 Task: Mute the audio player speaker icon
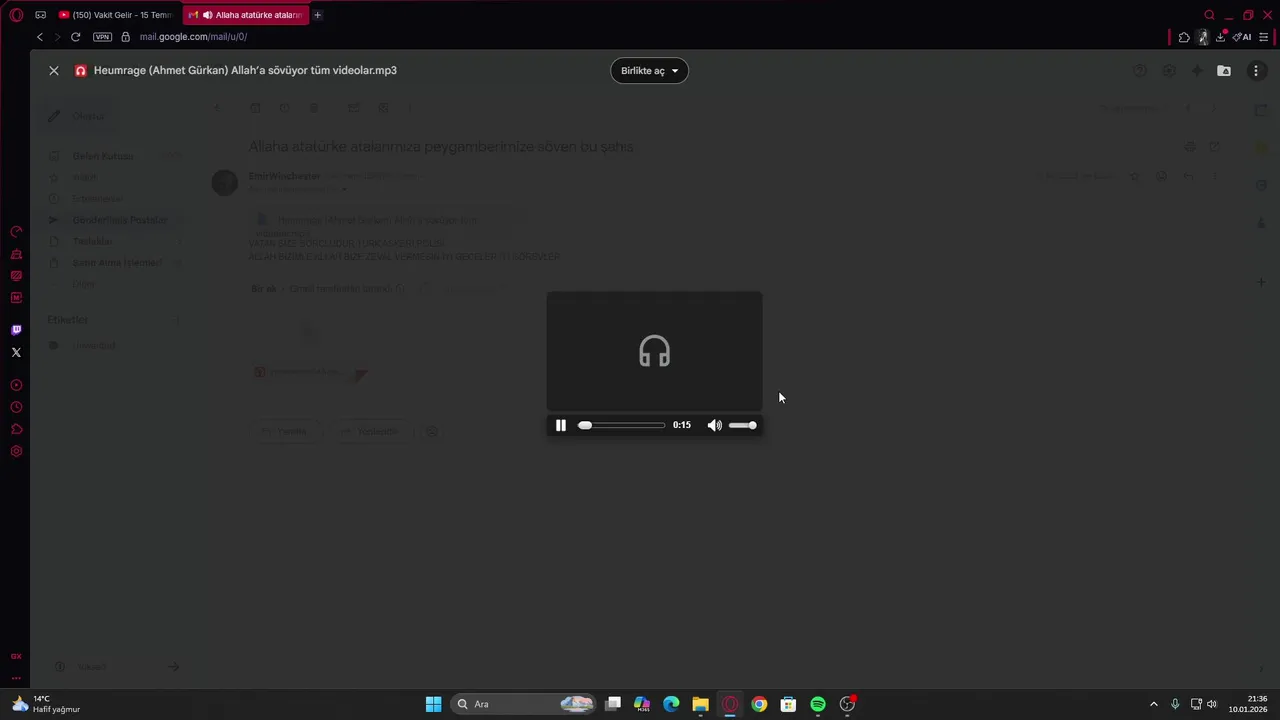tap(714, 425)
